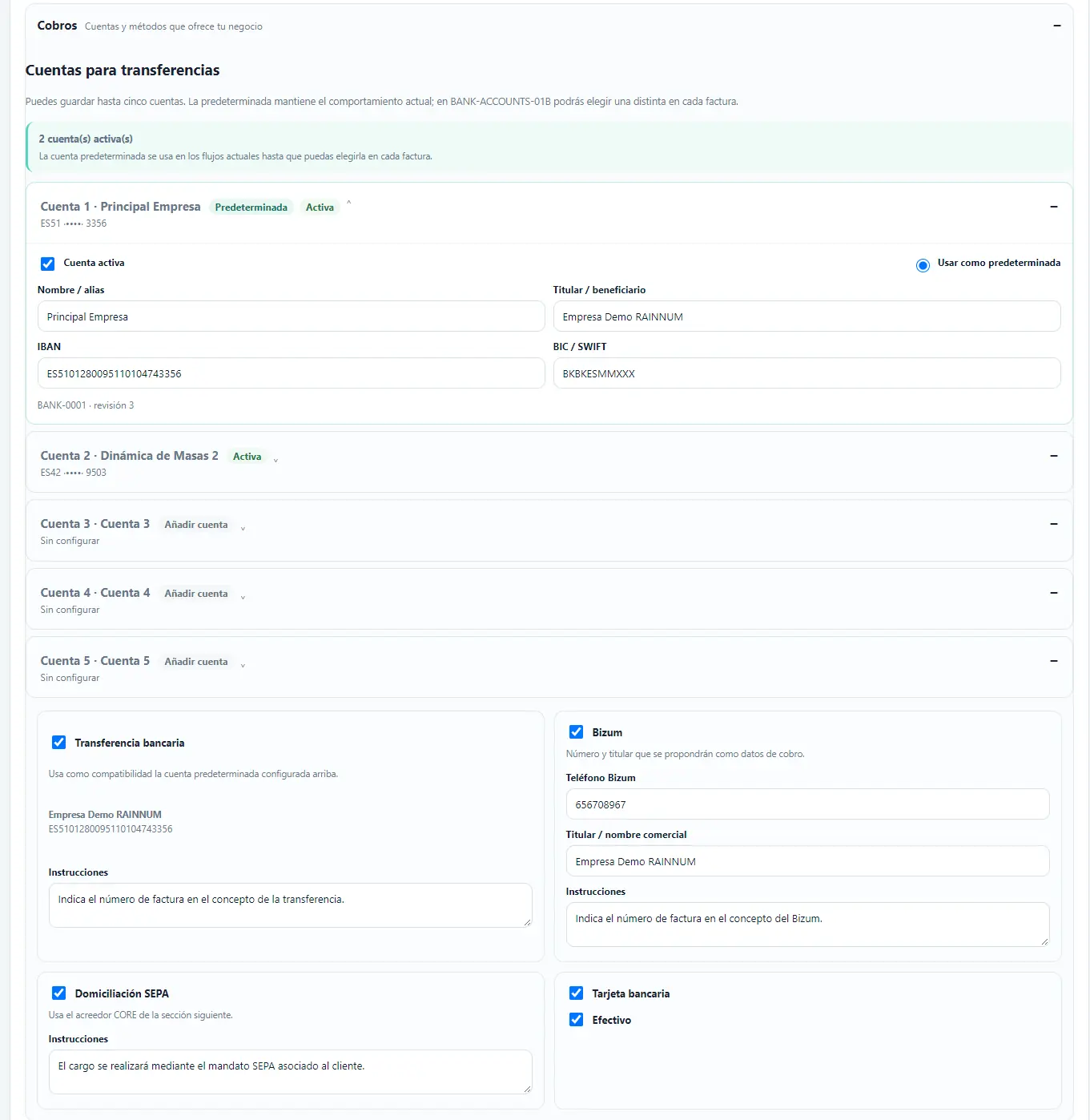The height and width of the screenshot is (1120, 1090).
Task: Click chevron beside Añadir cuenta on Cuenta 5
Action: click(243, 666)
